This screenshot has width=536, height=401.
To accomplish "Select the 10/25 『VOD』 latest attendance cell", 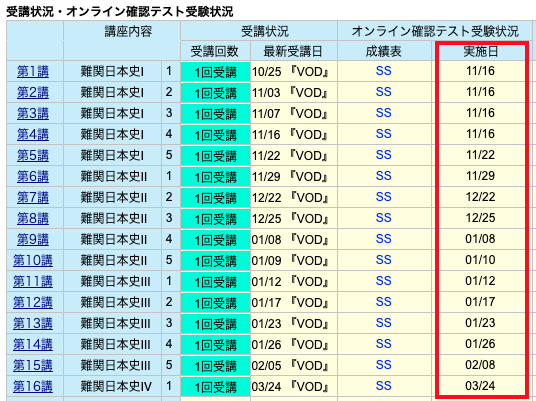I will [294, 71].
